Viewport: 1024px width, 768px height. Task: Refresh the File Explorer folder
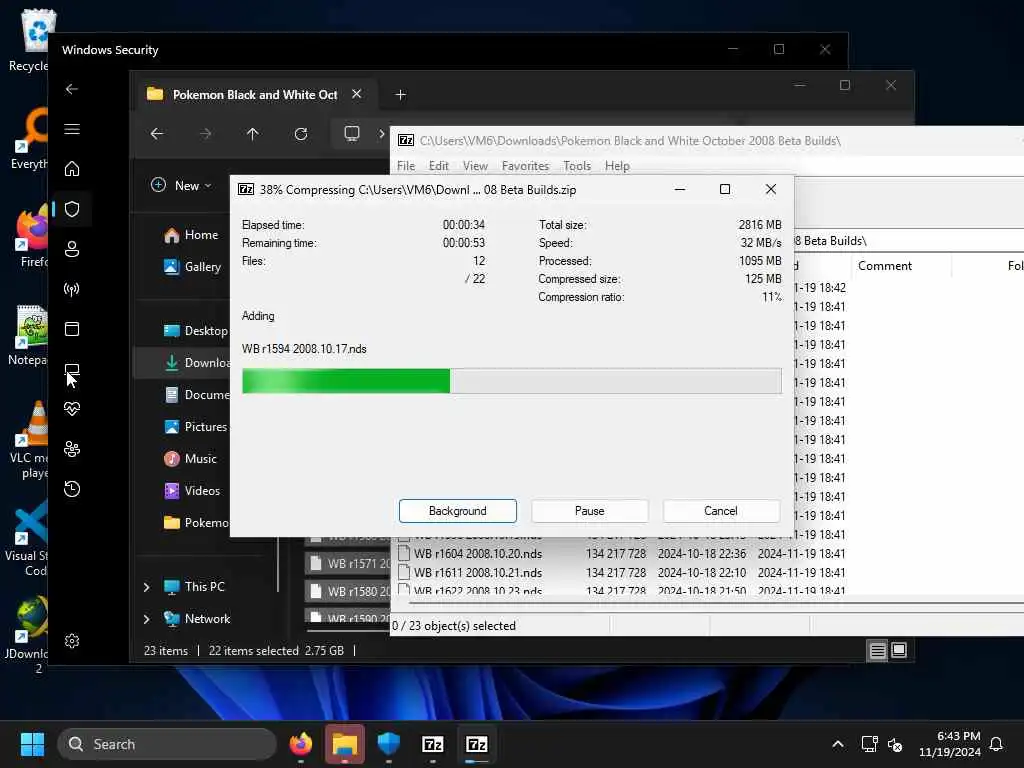(300, 134)
